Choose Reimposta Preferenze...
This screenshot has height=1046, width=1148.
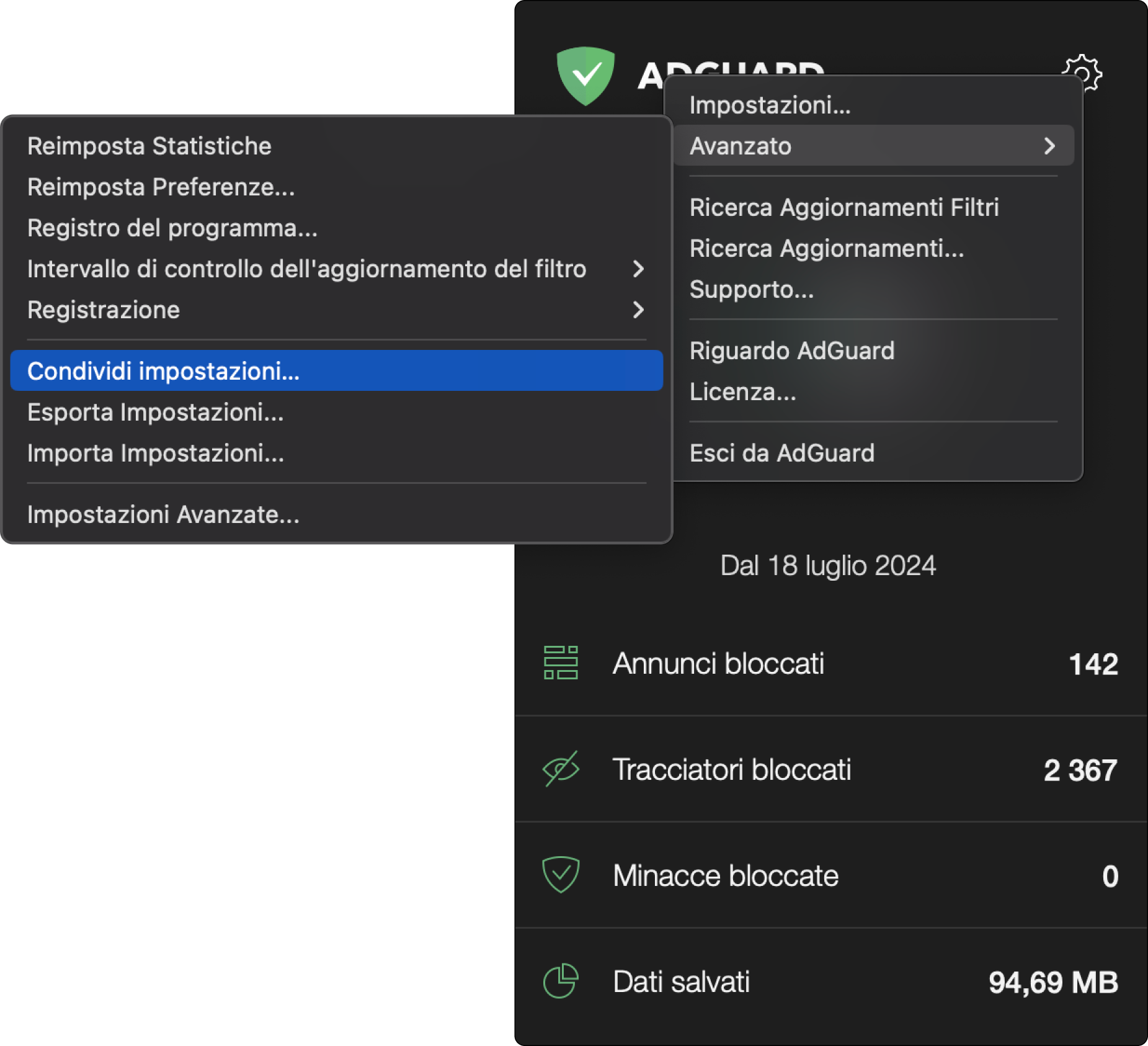pyautogui.click(x=337, y=187)
